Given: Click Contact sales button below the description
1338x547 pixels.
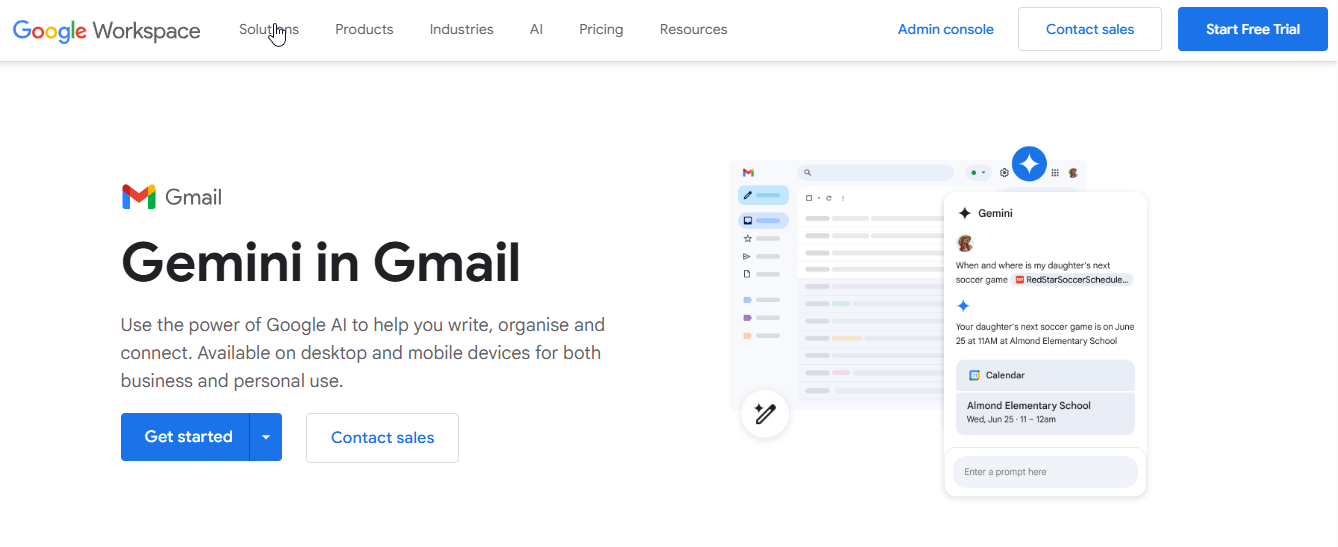Looking at the screenshot, I should pos(382,437).
